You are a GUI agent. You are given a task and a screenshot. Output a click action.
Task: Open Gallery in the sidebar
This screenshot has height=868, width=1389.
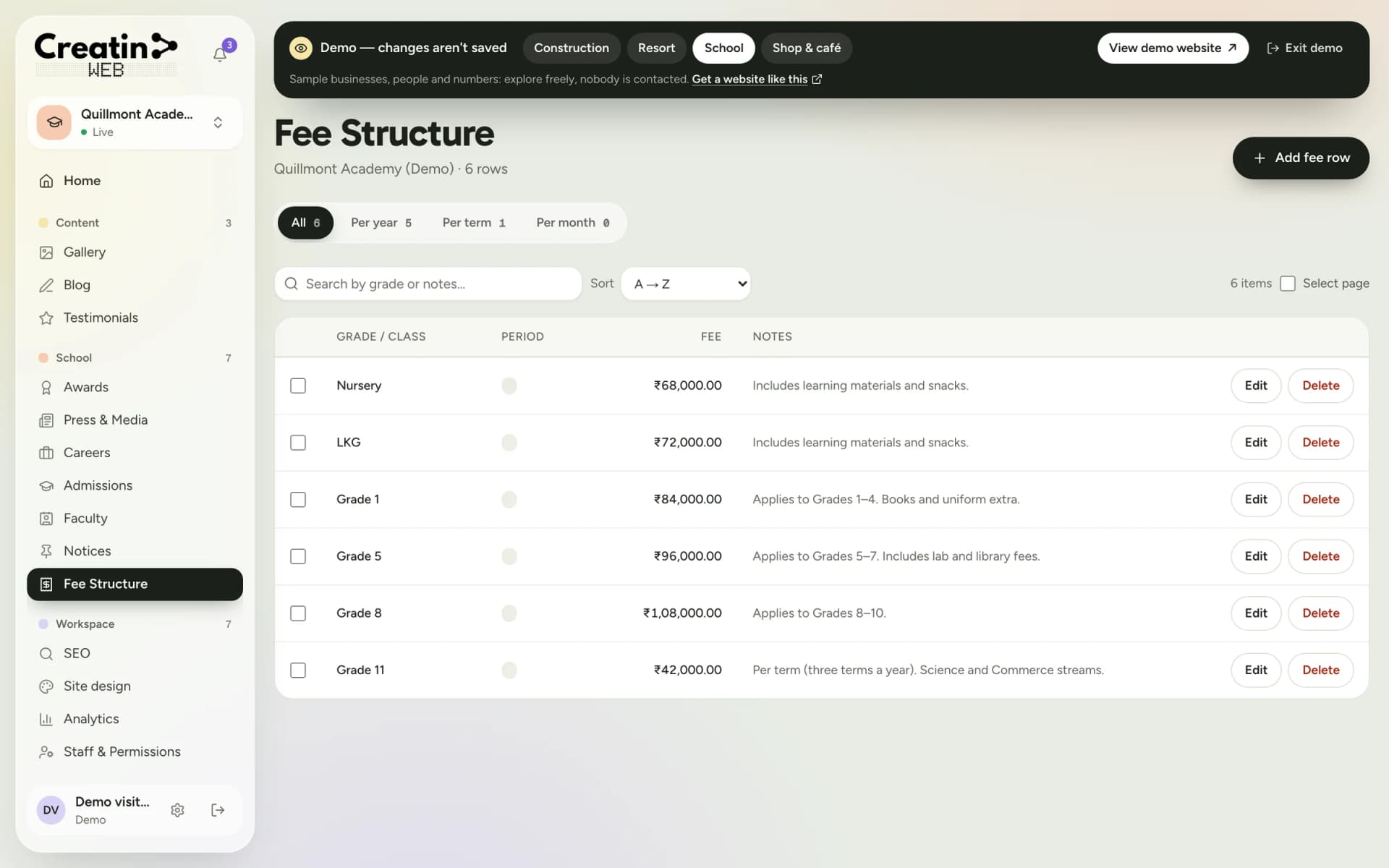135,252
